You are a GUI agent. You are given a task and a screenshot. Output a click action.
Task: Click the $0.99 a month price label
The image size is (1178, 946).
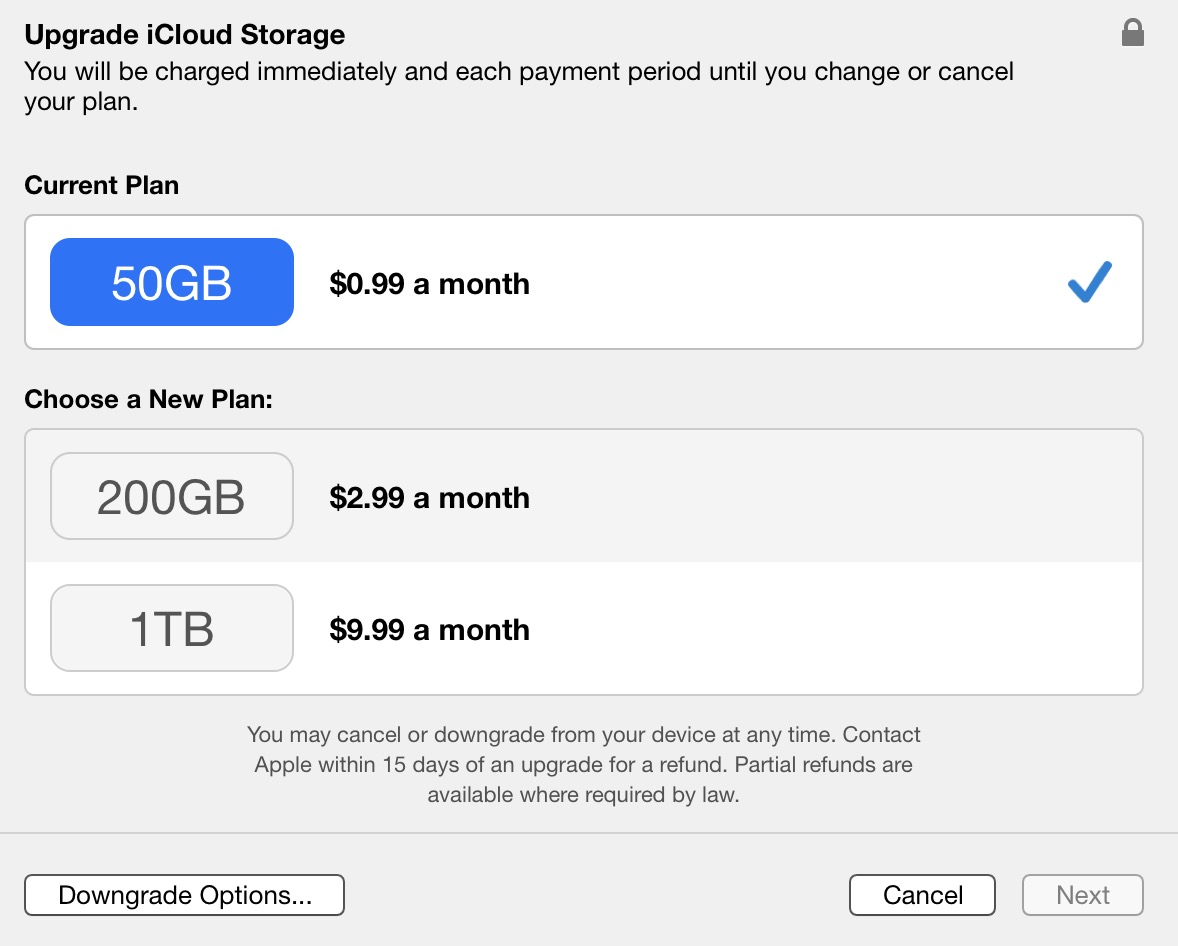(429, 284)
